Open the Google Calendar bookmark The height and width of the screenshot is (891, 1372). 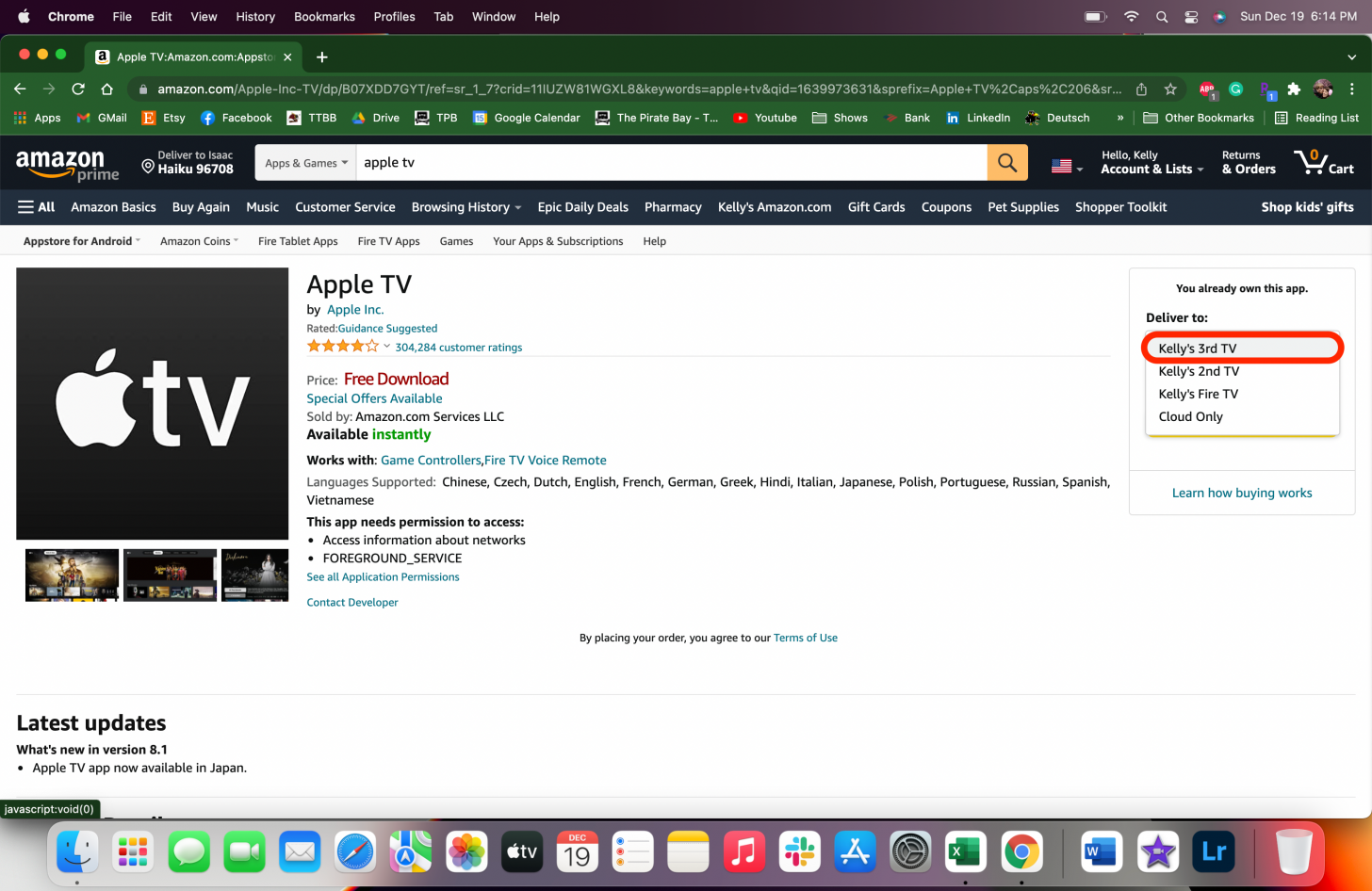(x=527, y=118)
